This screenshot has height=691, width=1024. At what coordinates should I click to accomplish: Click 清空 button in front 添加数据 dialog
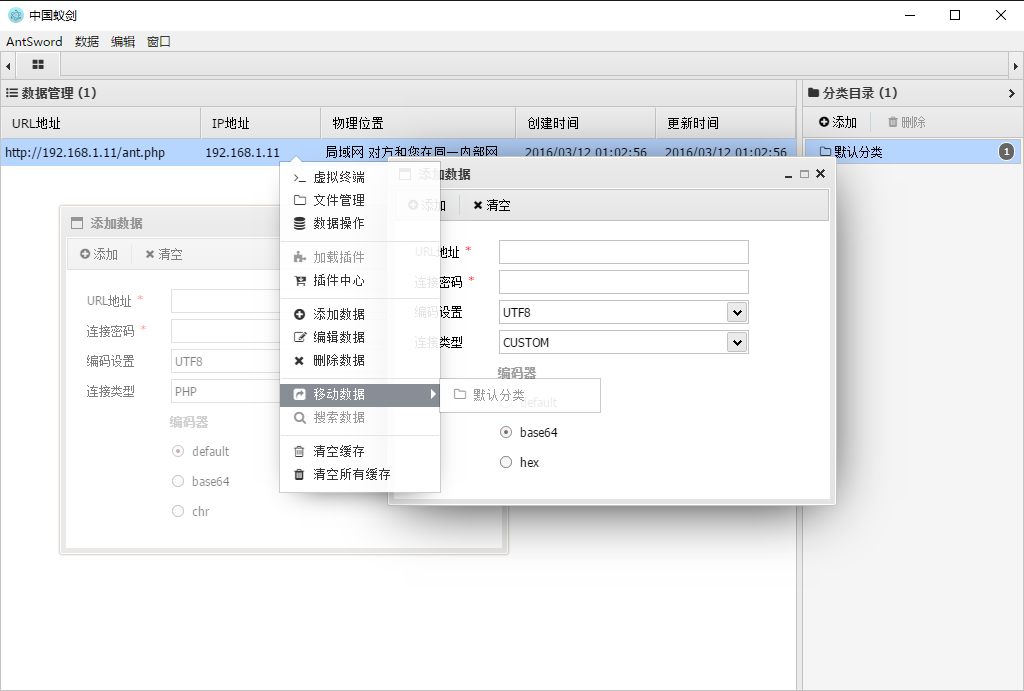492,205
